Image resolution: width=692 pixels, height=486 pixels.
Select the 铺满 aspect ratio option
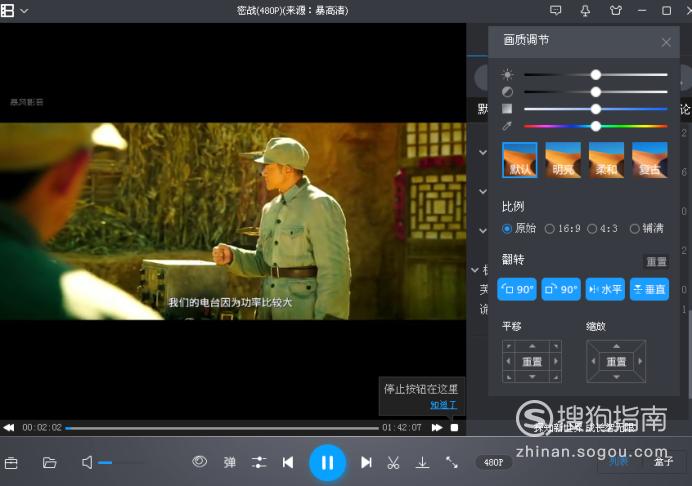pyautogui.click(x=647, y=228)
